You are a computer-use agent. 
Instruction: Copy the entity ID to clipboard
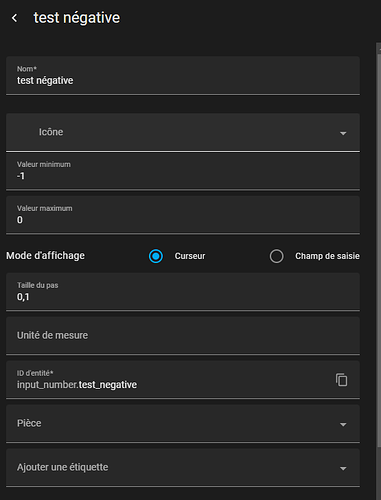click(x=341, y=380)
